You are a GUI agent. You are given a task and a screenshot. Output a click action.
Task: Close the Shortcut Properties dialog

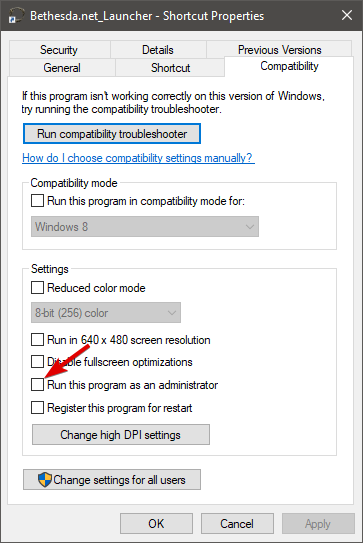347,15
